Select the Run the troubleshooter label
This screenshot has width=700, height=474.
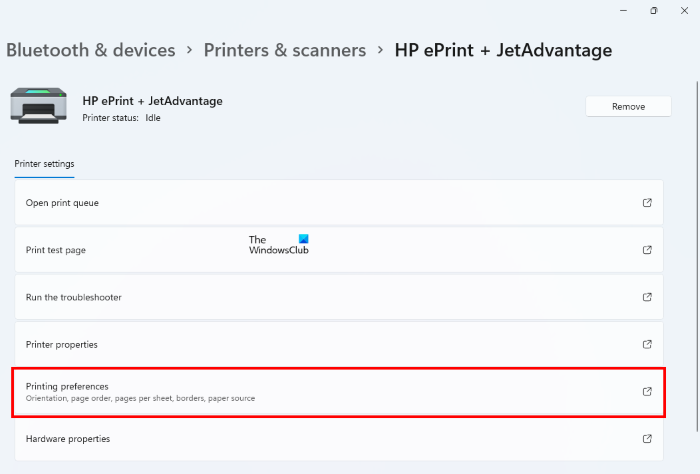tap(74, 297)
